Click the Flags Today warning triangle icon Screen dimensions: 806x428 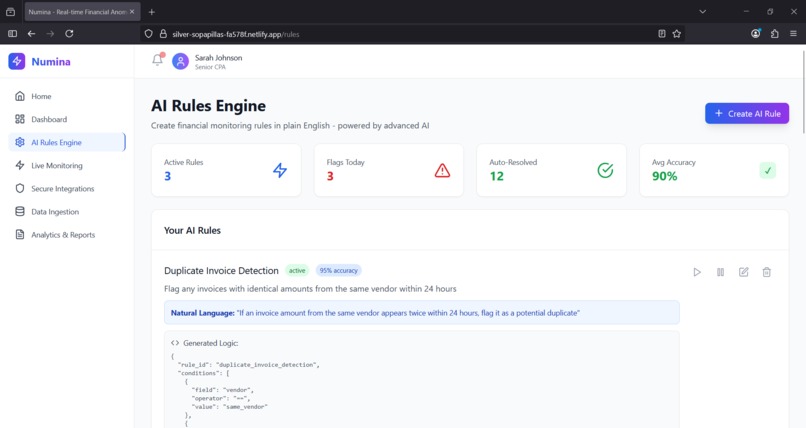coord(442,170)
